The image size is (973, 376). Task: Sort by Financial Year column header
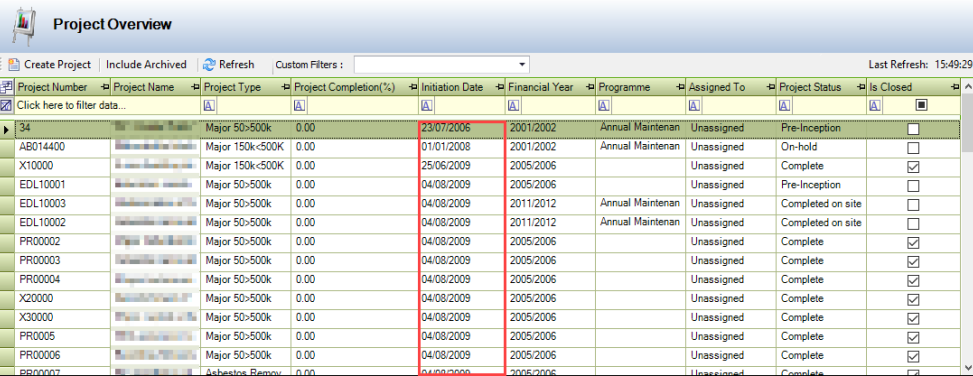[x=540, y=87]
